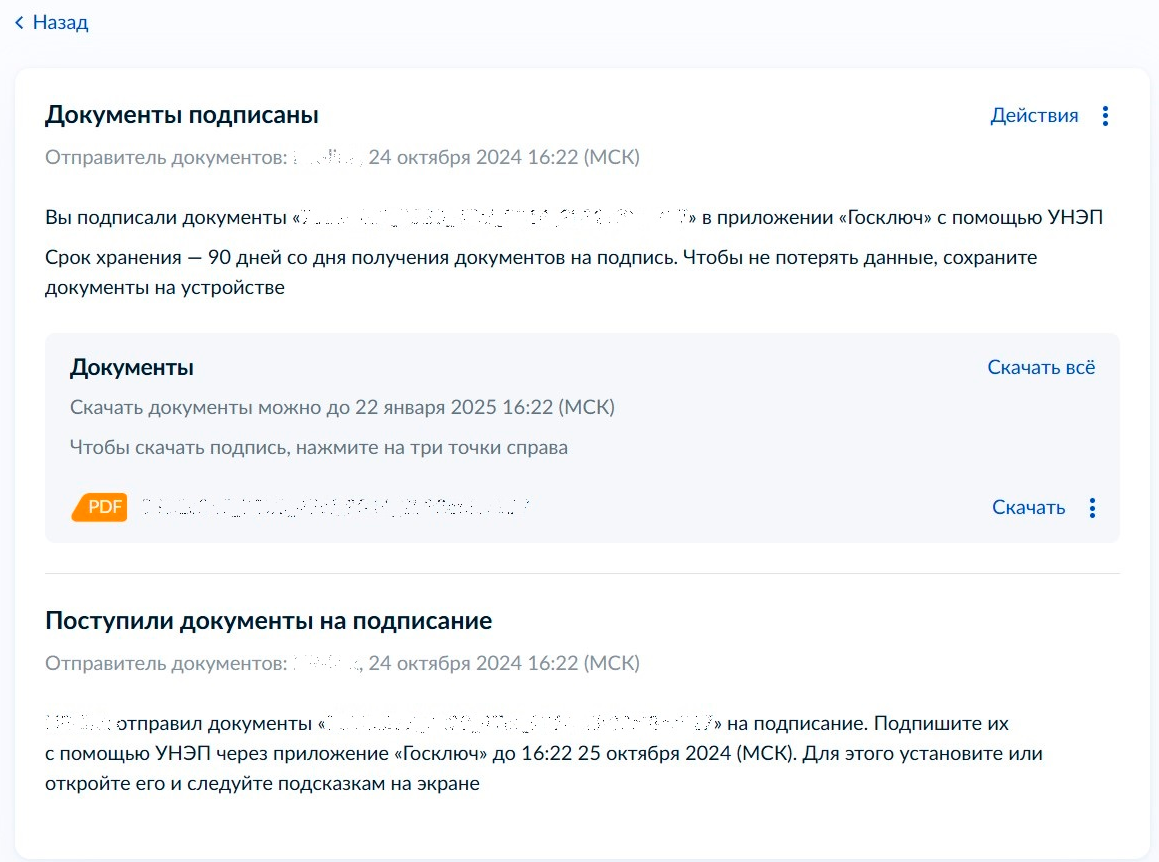Click «Скачать всё» to download all documents
Screen dimensions: 1159x862
(x=1042, y=367)
